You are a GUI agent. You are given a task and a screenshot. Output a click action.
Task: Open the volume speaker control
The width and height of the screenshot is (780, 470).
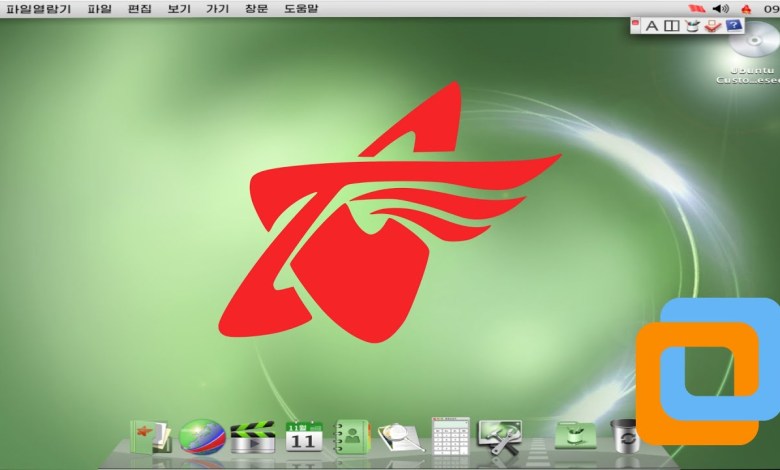click(x=720, y=8)
